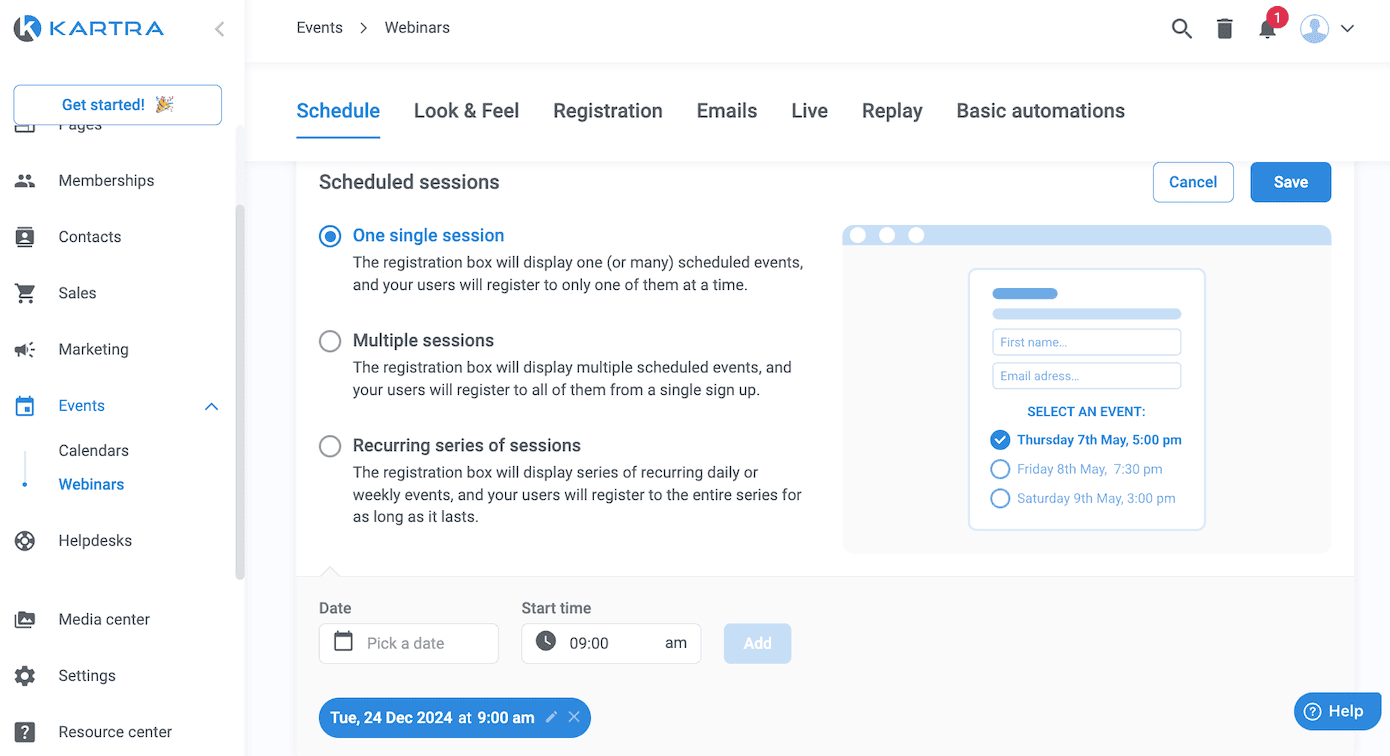The width and height of the screenshot is (1390, 756).
Task: Collapse the Events sidebar section
Action: [211, 406]
